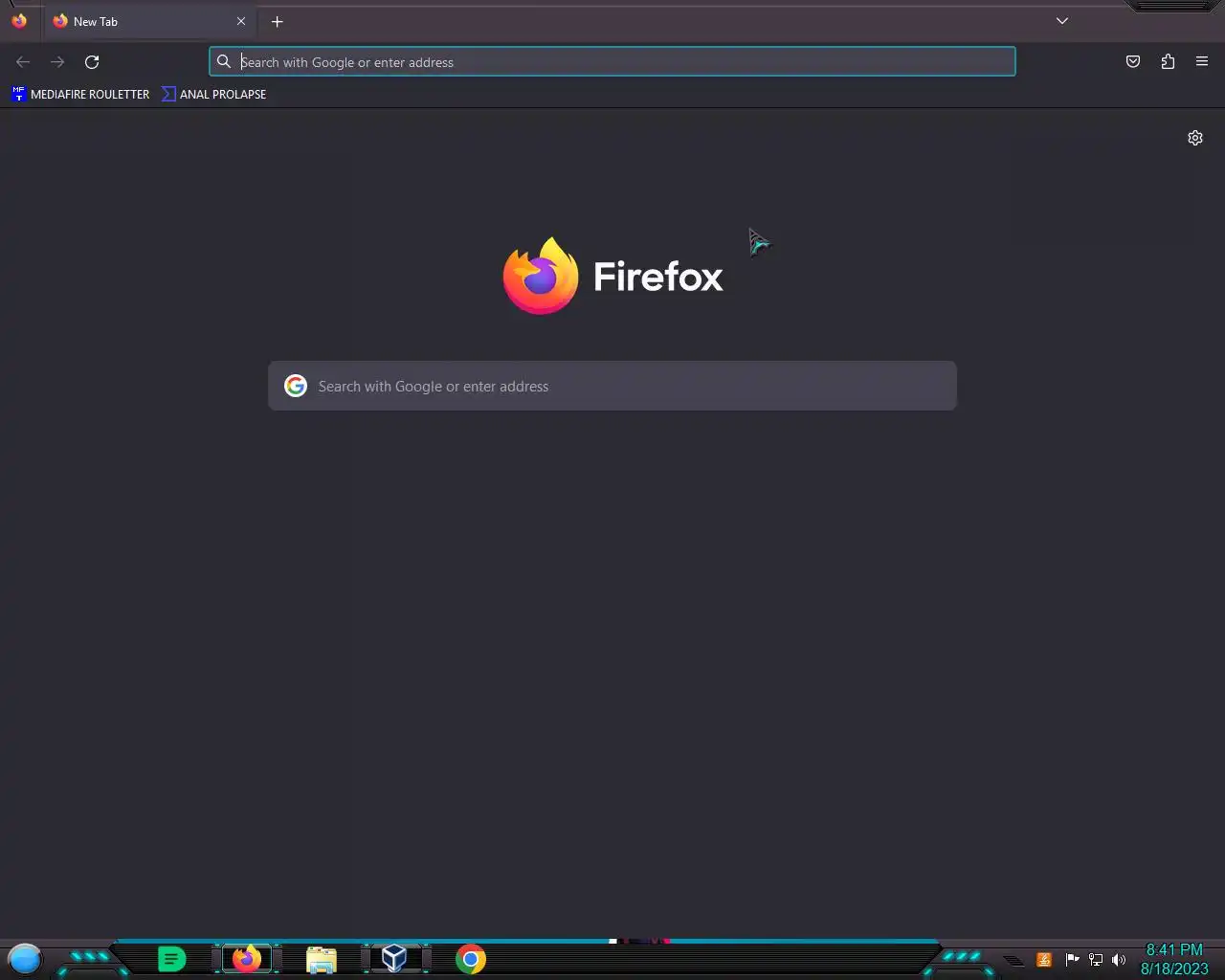Screen dimensions: 1225x980
Task: Open the new tab personalize gear icon
Action: coord(1195,138)
